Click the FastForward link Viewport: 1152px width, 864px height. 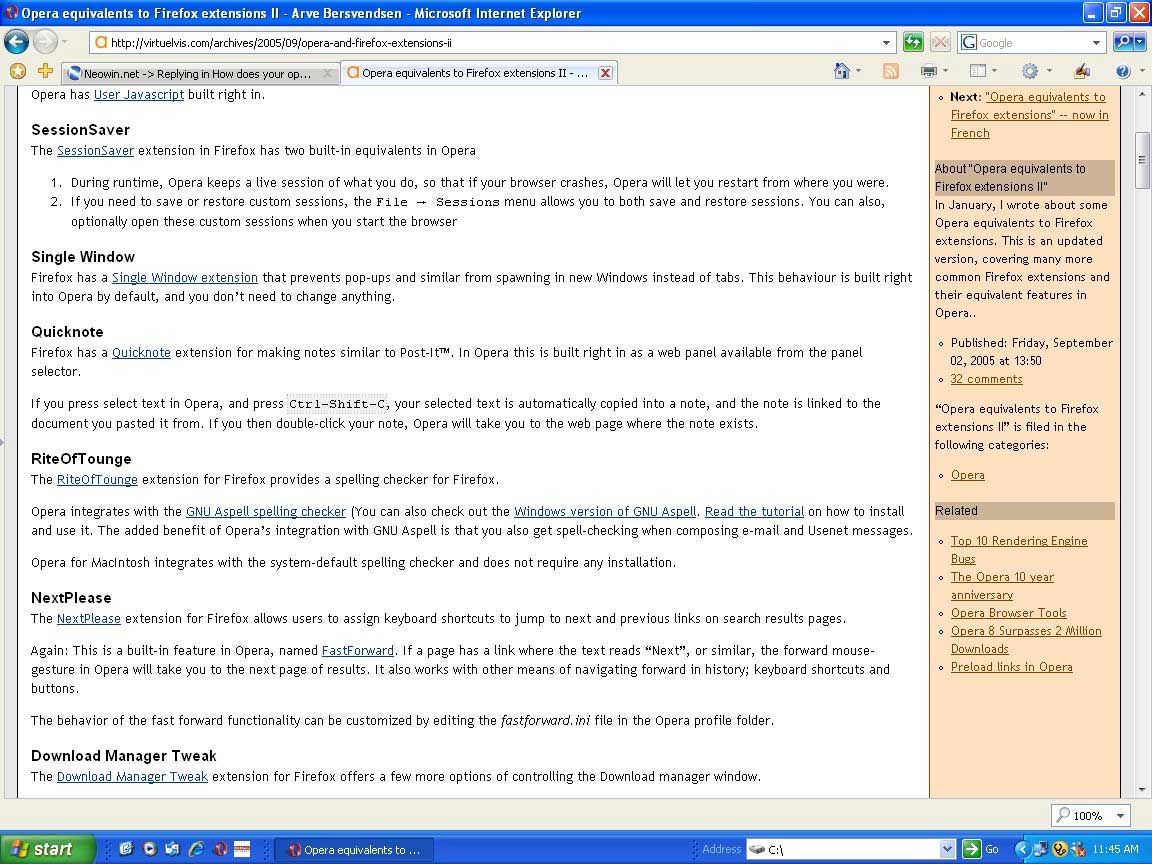click(358, 650)
